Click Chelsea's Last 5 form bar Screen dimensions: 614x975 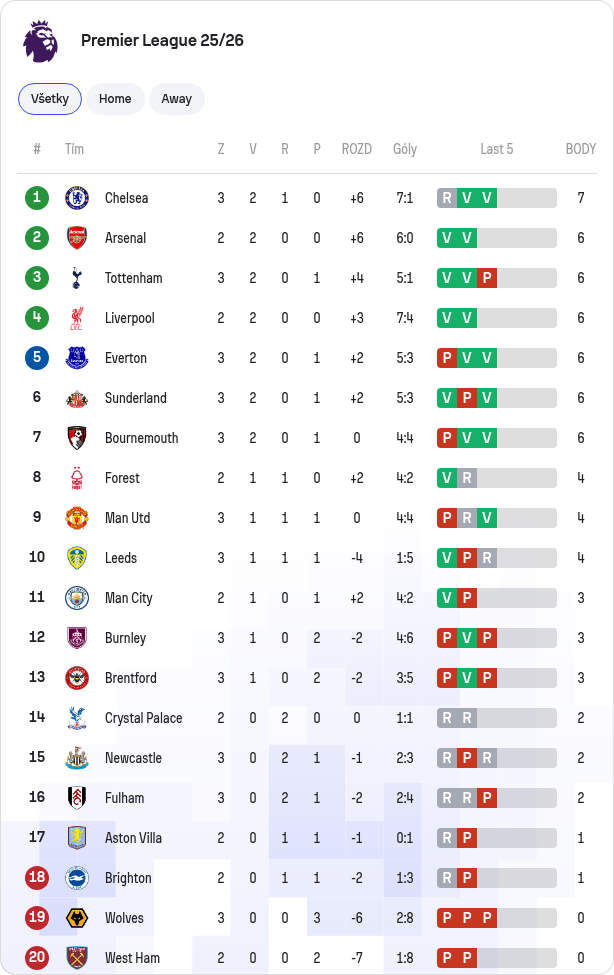[x=496, y=198]
